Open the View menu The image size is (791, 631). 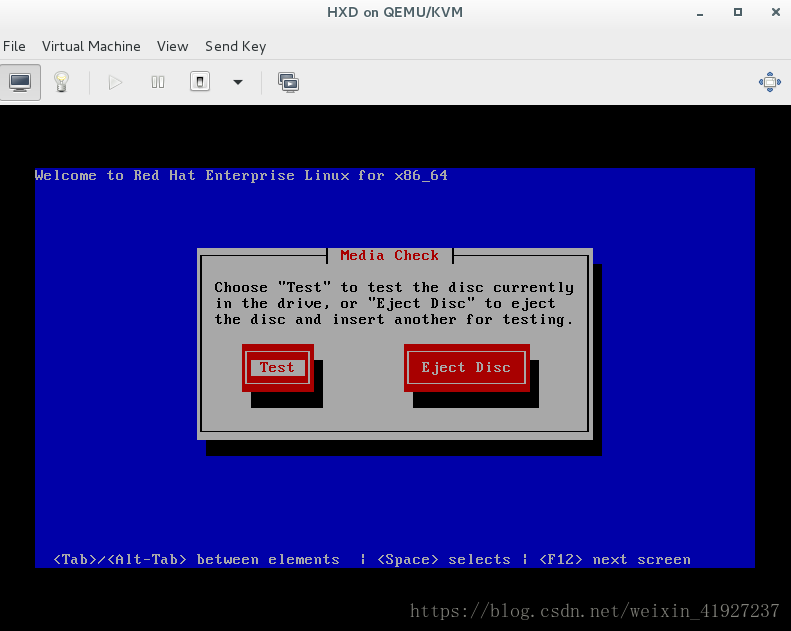pyautogui.click(x=173, y=46)
